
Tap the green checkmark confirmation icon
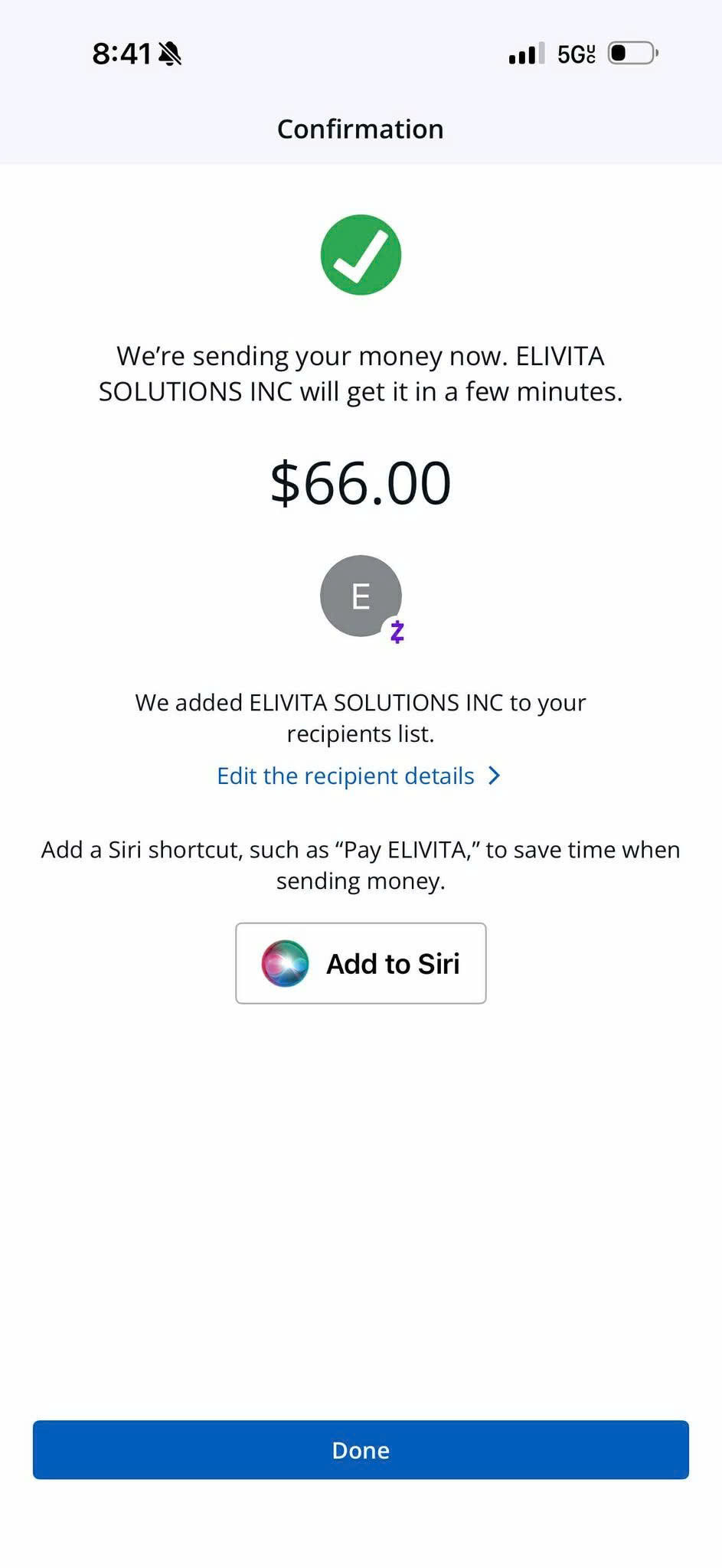pos(361,255)
